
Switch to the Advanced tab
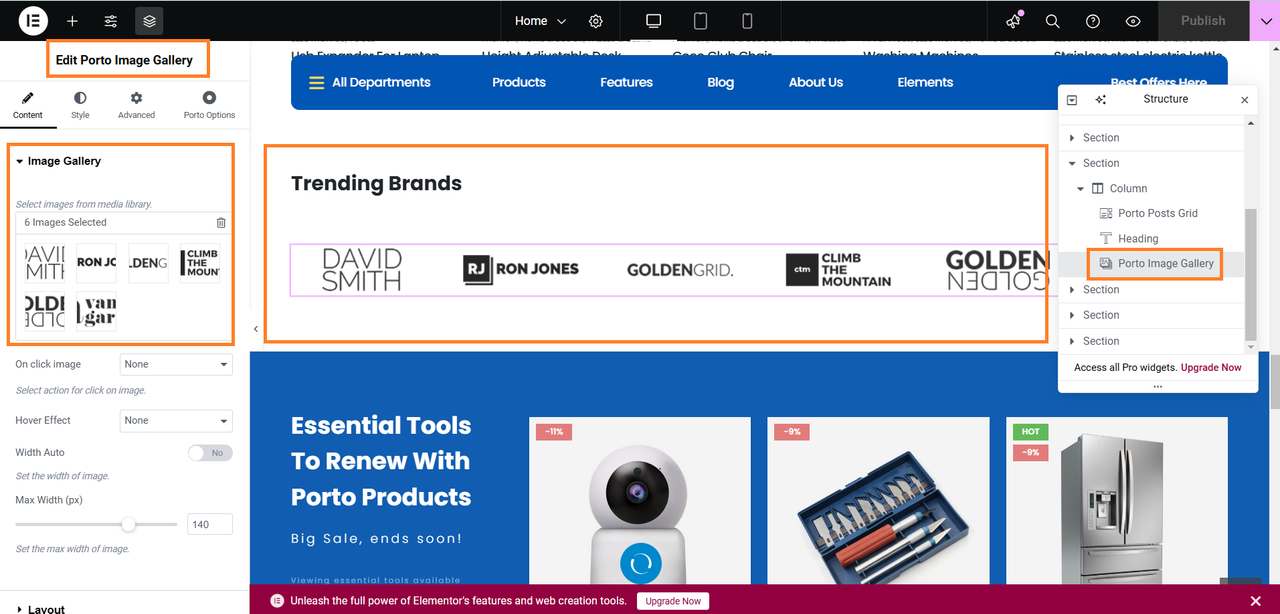click(x=136, y=105)
